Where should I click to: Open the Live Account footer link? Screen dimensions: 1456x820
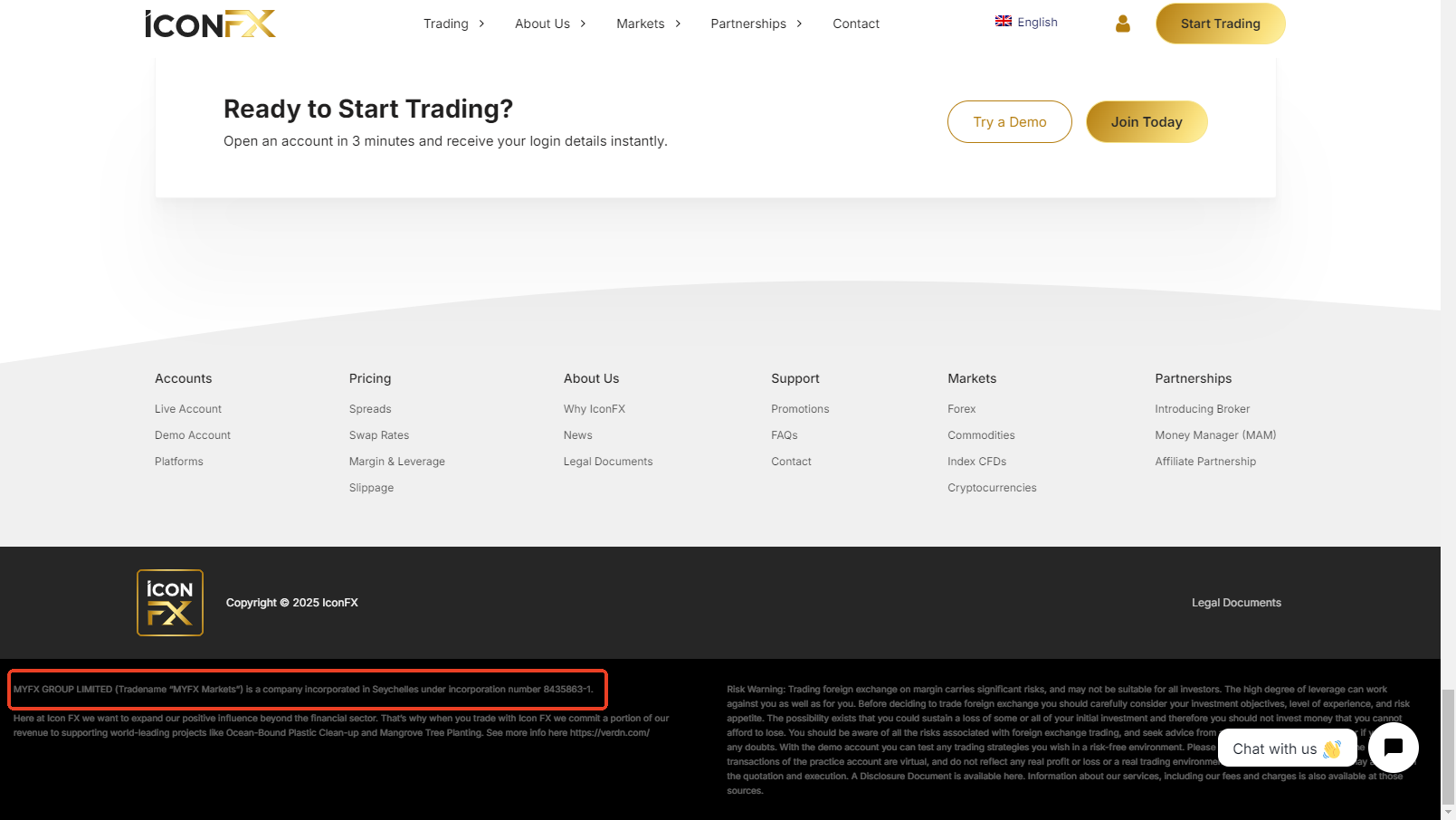tap(188, 409)
